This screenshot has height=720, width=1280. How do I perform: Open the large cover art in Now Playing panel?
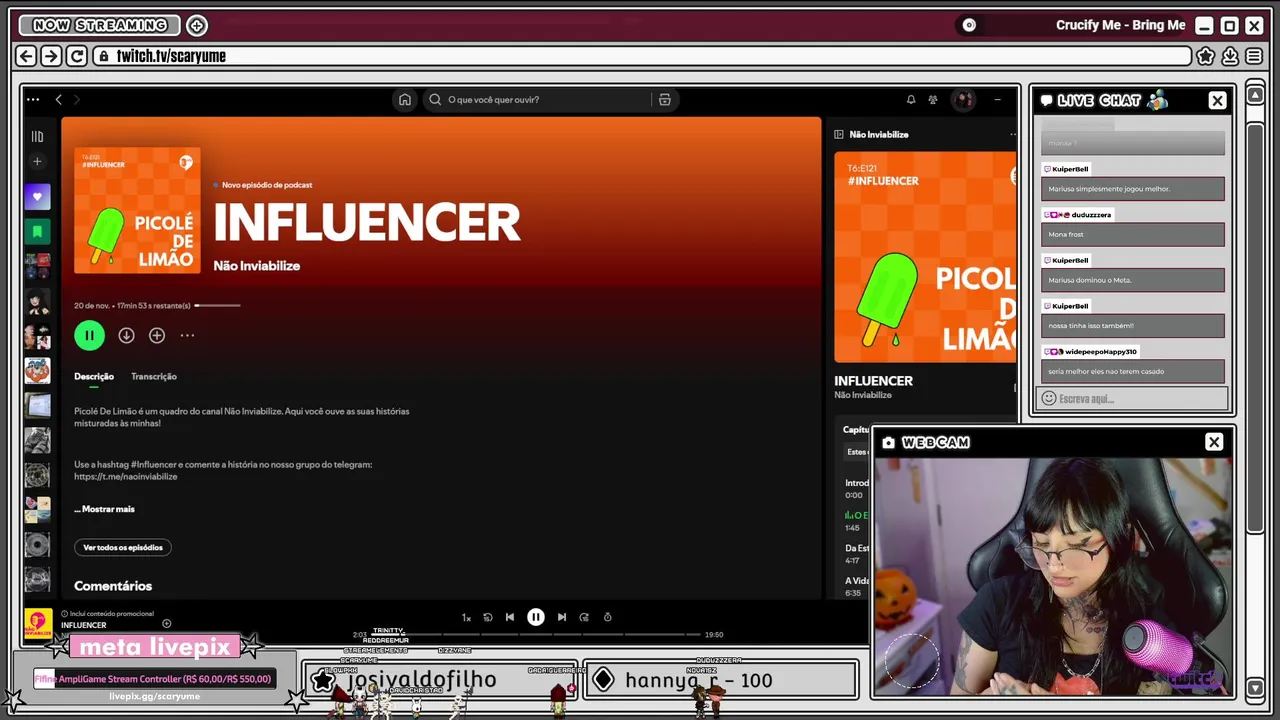pyautogui.click(x=925, y=257)
